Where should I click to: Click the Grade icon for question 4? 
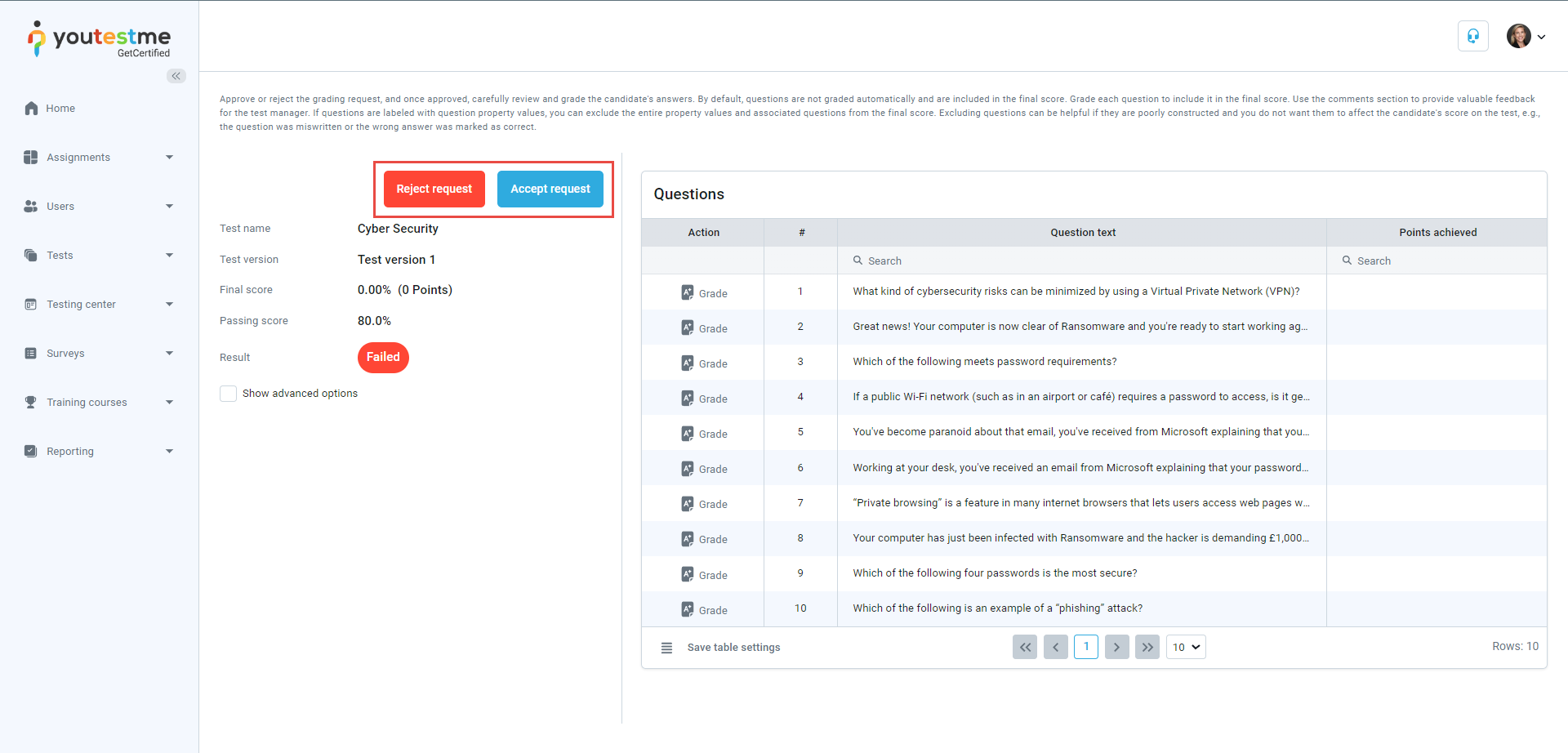pyautogui.click(x=688, y=398)
